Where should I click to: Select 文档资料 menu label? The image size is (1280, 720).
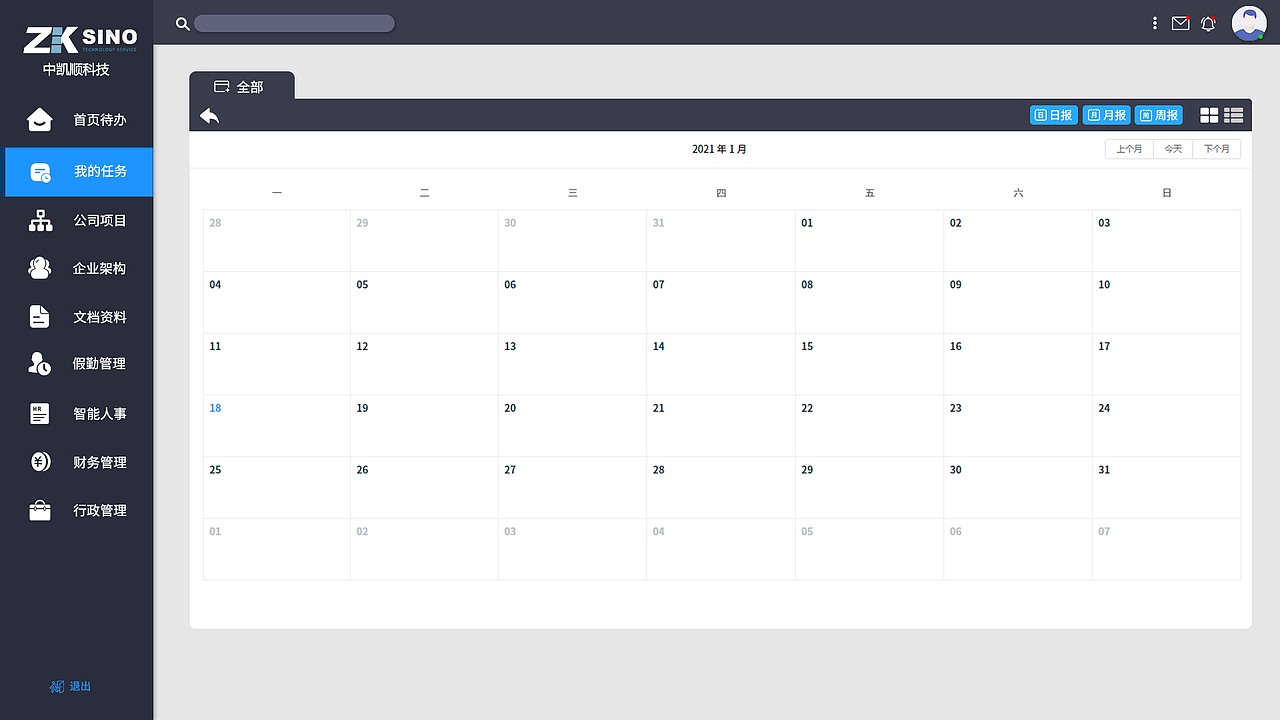coord(100,317)
